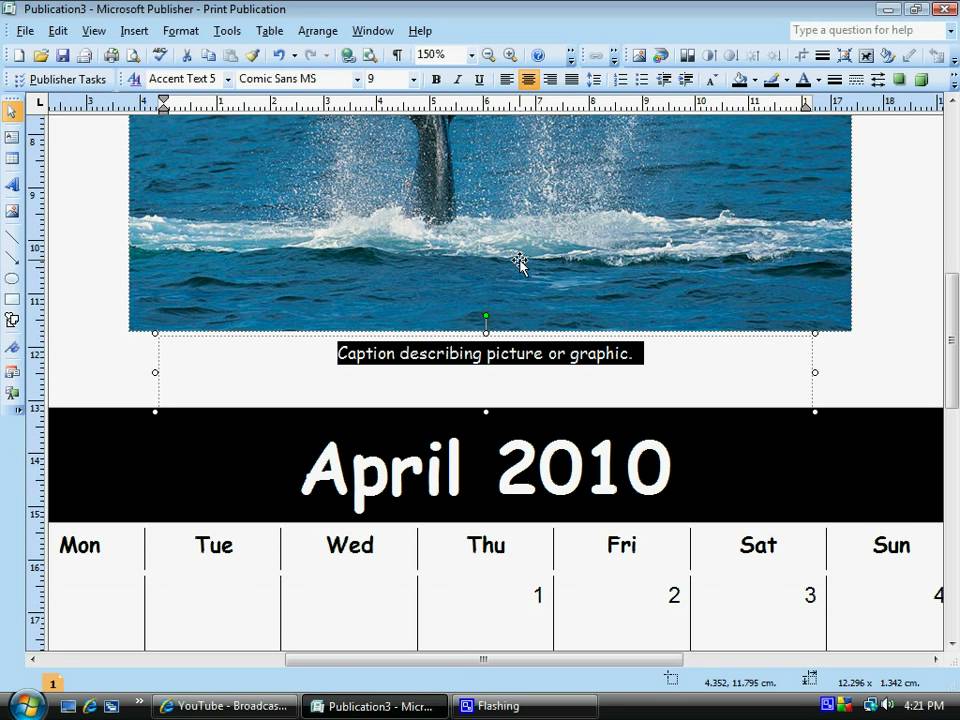This screenshot has width=960, height=720.
Task: Insert hyperlink with globe icon
Action: coord(348,56)
